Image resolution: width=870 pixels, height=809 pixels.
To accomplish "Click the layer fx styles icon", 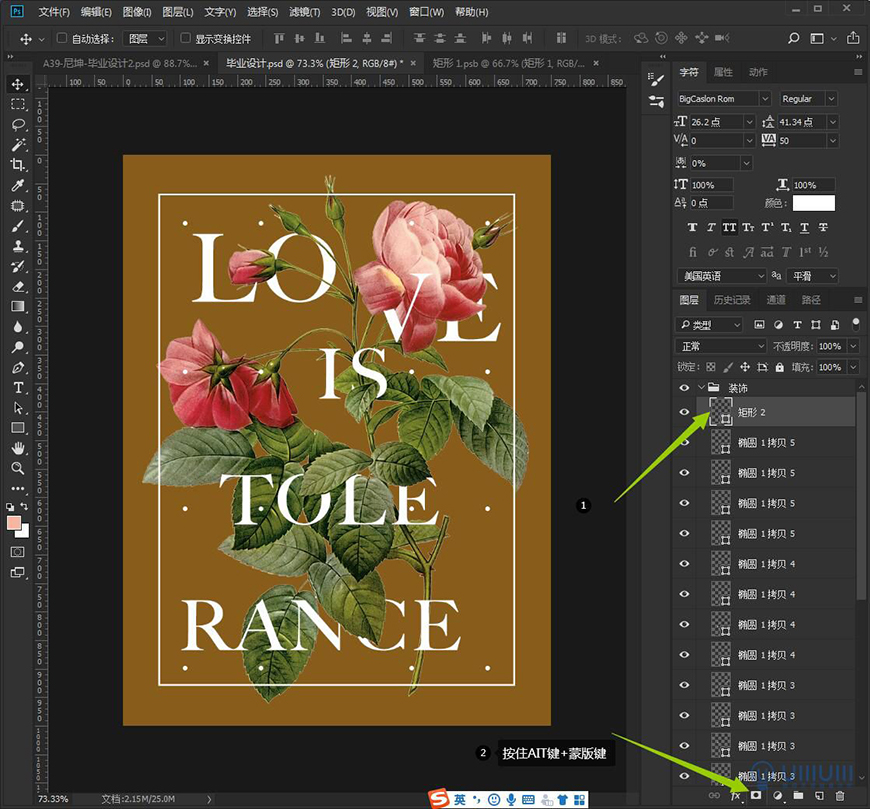I will (x=736, y=796).
